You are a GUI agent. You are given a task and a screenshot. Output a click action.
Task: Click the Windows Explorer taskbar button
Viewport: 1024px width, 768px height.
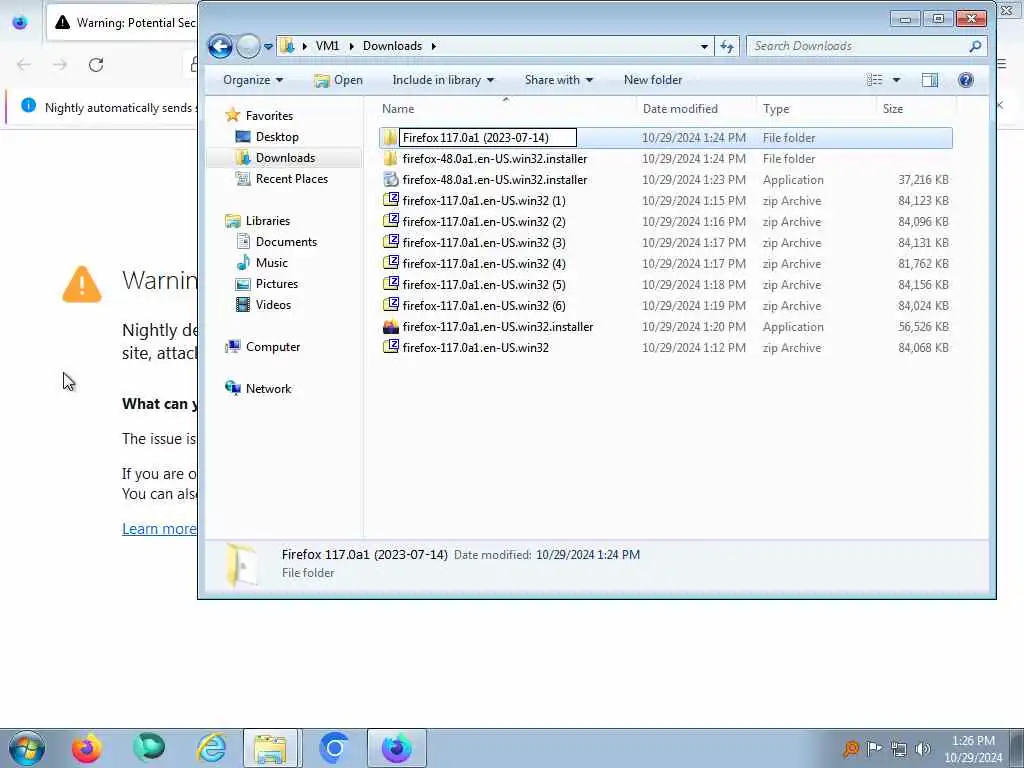pos(270,748)
